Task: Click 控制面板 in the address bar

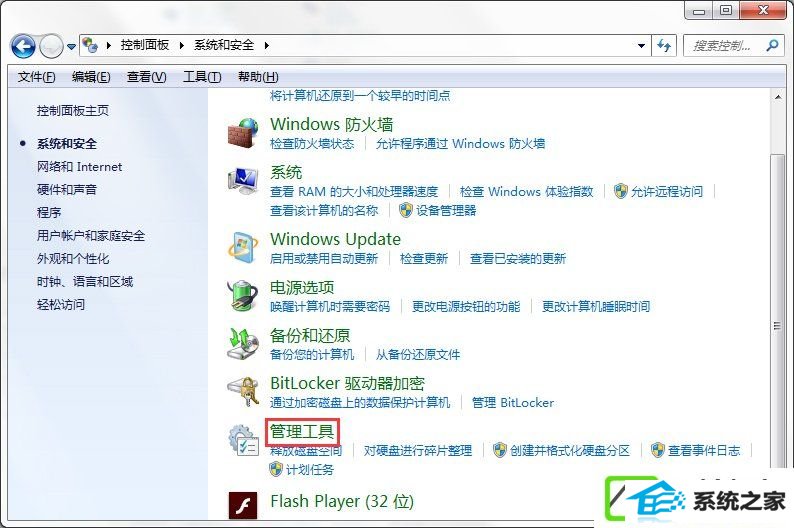Action: tap(145, 45)
